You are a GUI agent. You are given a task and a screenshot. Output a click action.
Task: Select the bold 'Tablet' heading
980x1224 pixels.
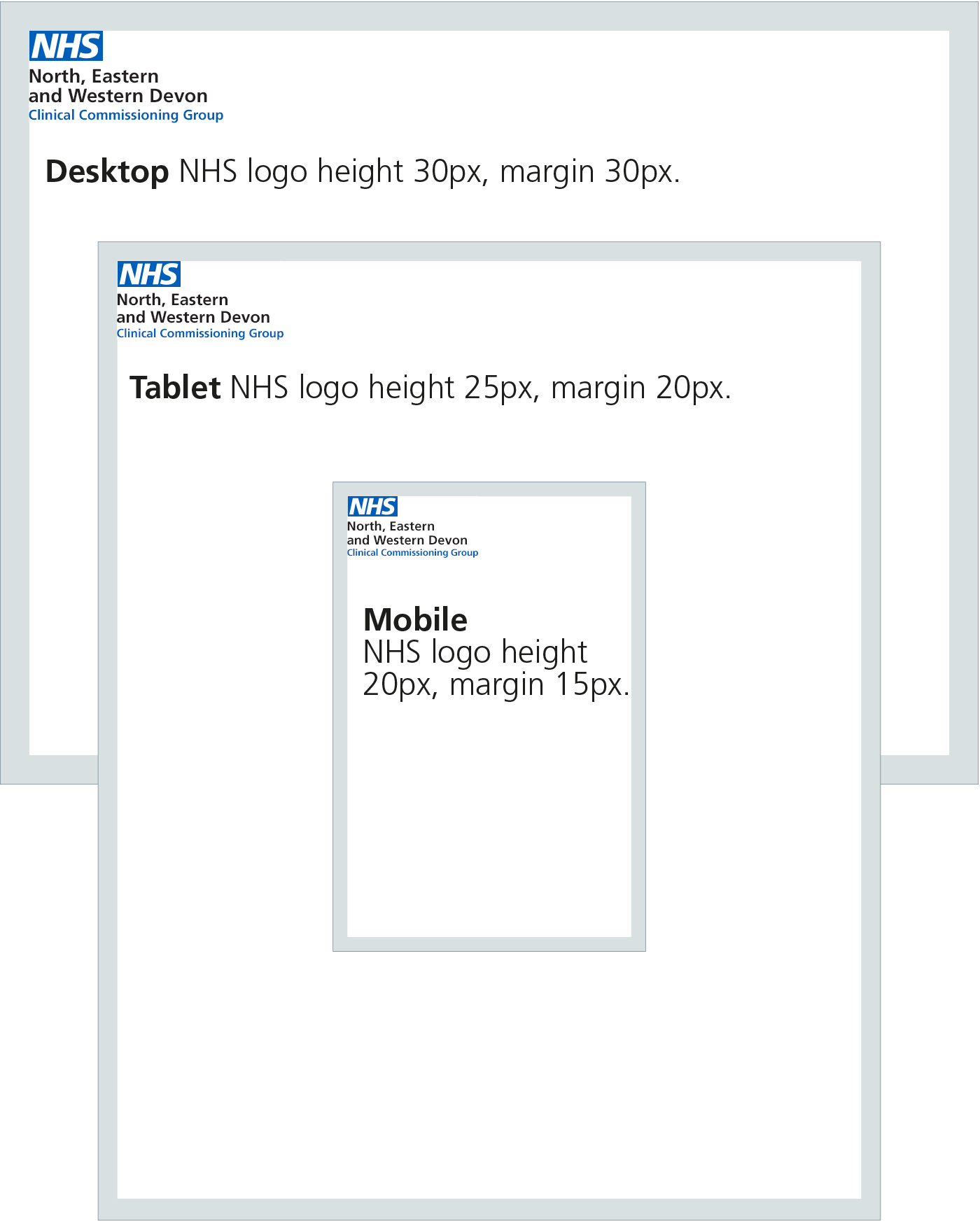pyautogui.click(x=175, y=388)
